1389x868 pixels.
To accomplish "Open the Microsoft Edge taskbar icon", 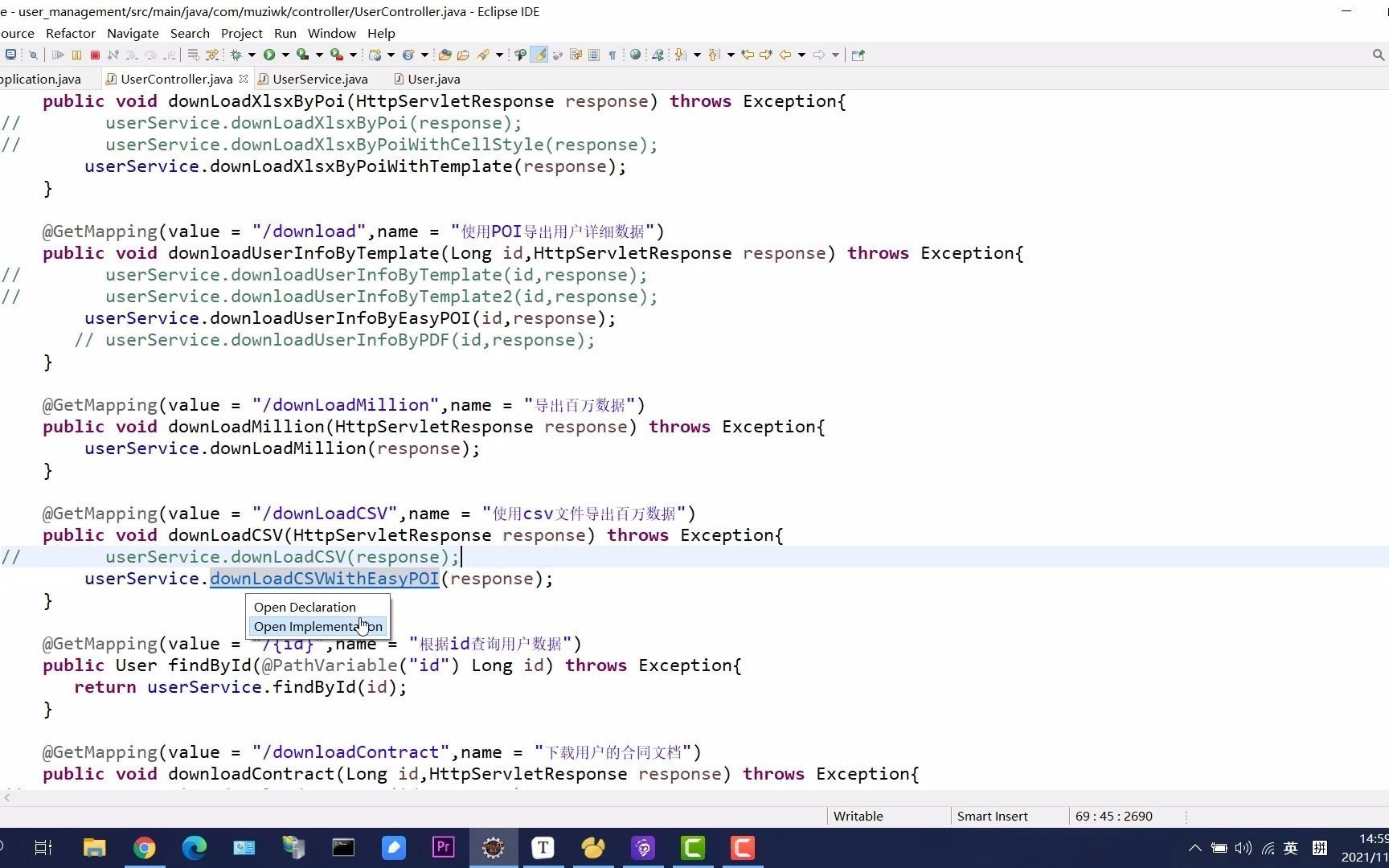I will click(194, 848).
